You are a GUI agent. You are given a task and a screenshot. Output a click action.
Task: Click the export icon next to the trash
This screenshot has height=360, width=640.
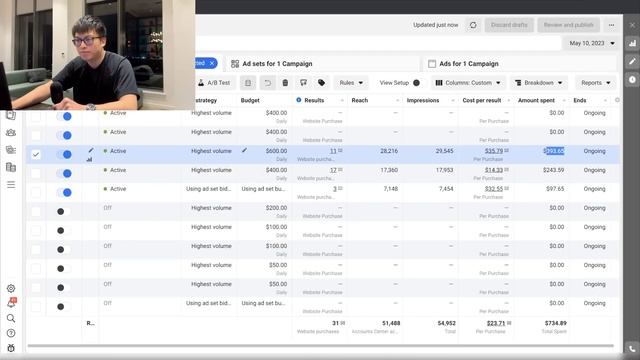[303, 83]
